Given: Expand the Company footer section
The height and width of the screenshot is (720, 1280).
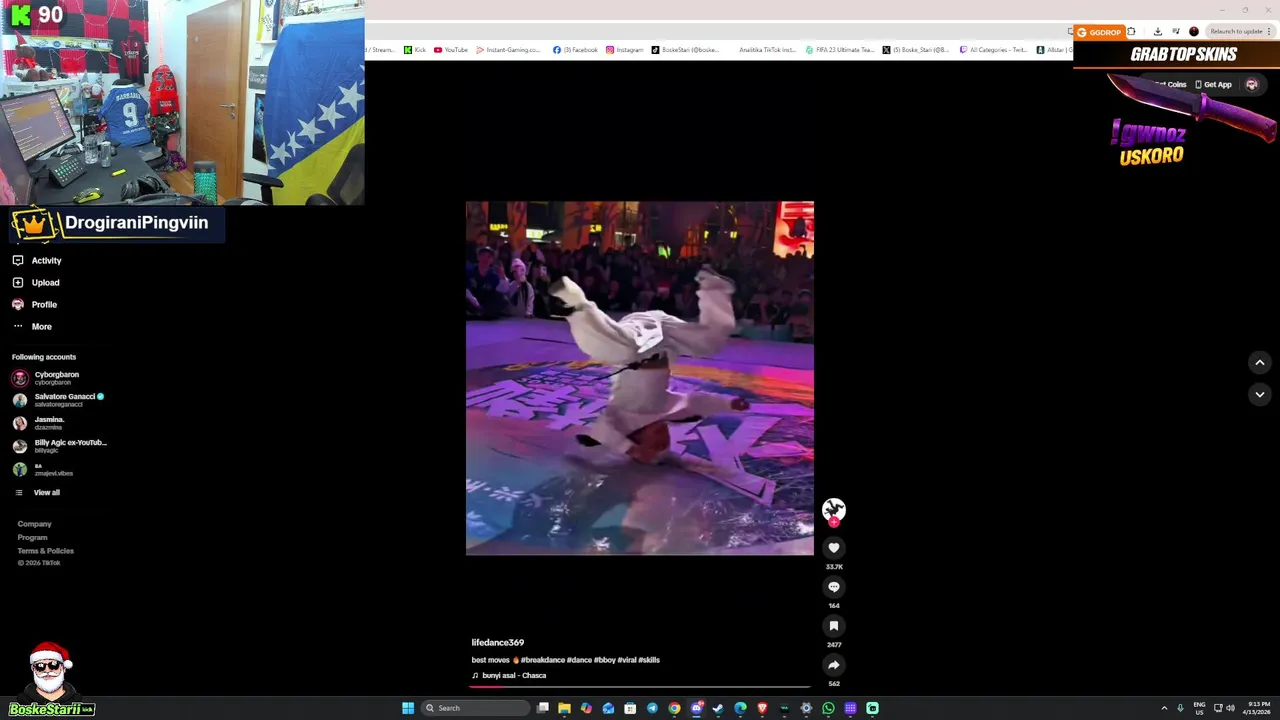Looking at the screenshot, I should [34, 524].
